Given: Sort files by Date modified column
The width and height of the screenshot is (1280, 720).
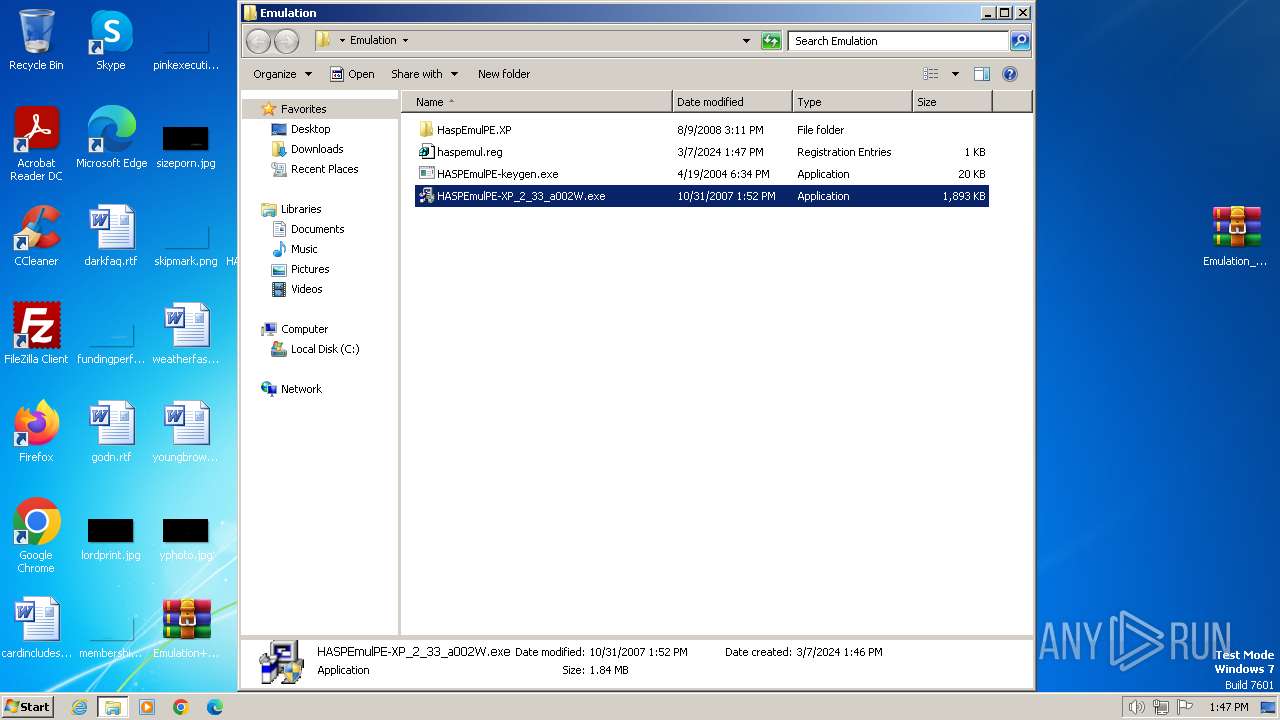Looking at the screenshot, I should 732,102.
